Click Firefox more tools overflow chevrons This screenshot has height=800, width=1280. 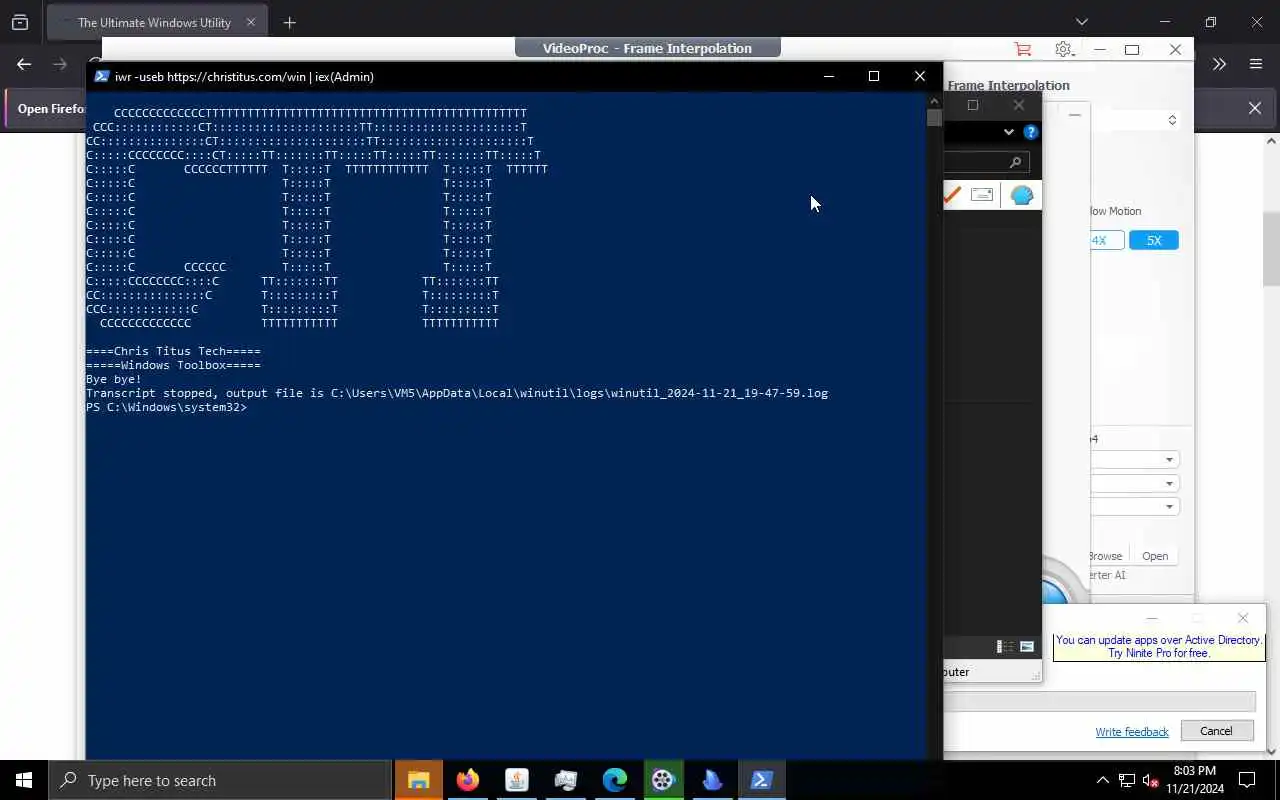[1219, 64]
